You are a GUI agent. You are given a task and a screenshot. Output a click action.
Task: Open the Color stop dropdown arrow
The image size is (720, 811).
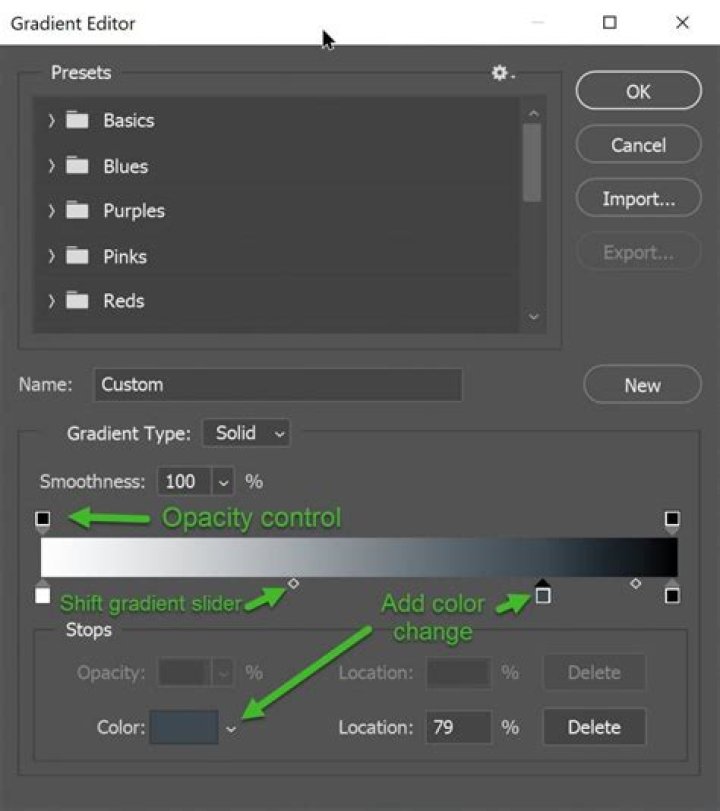point(231,728)
